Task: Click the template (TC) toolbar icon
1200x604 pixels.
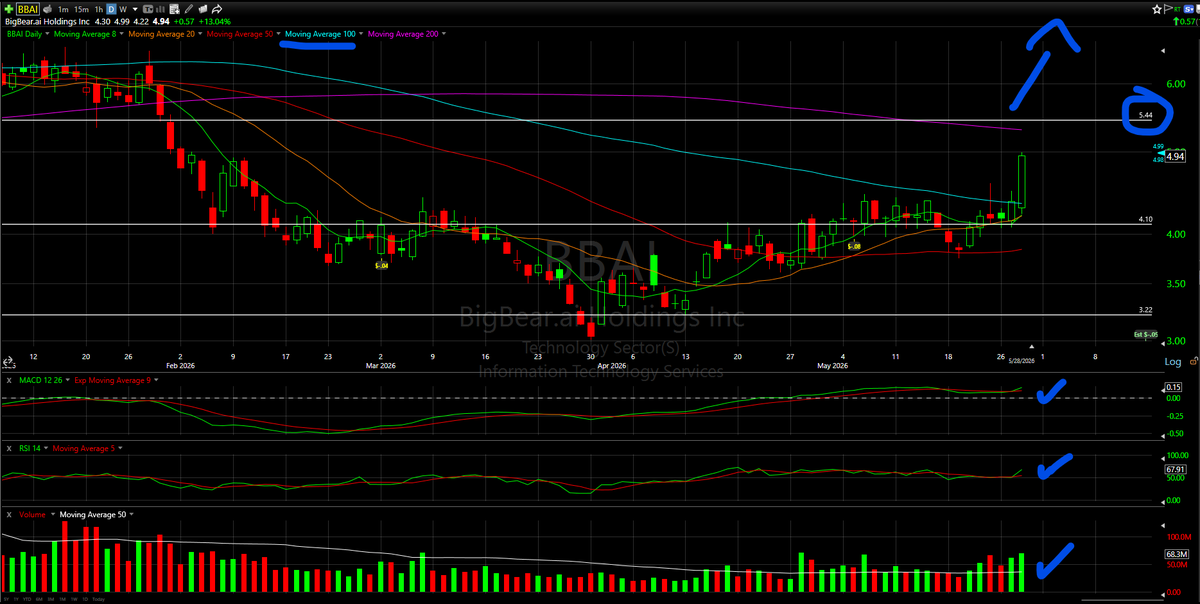Action: tap(148, 9)
